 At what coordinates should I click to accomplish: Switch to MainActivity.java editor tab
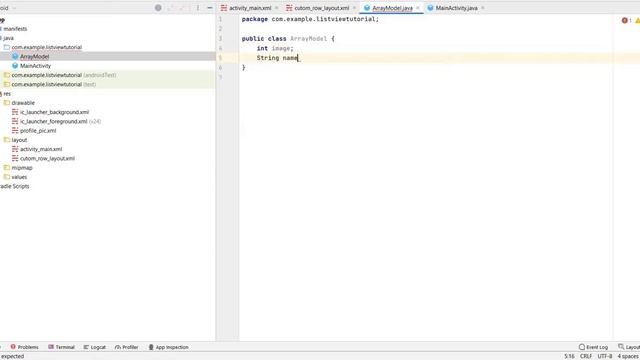456,8
